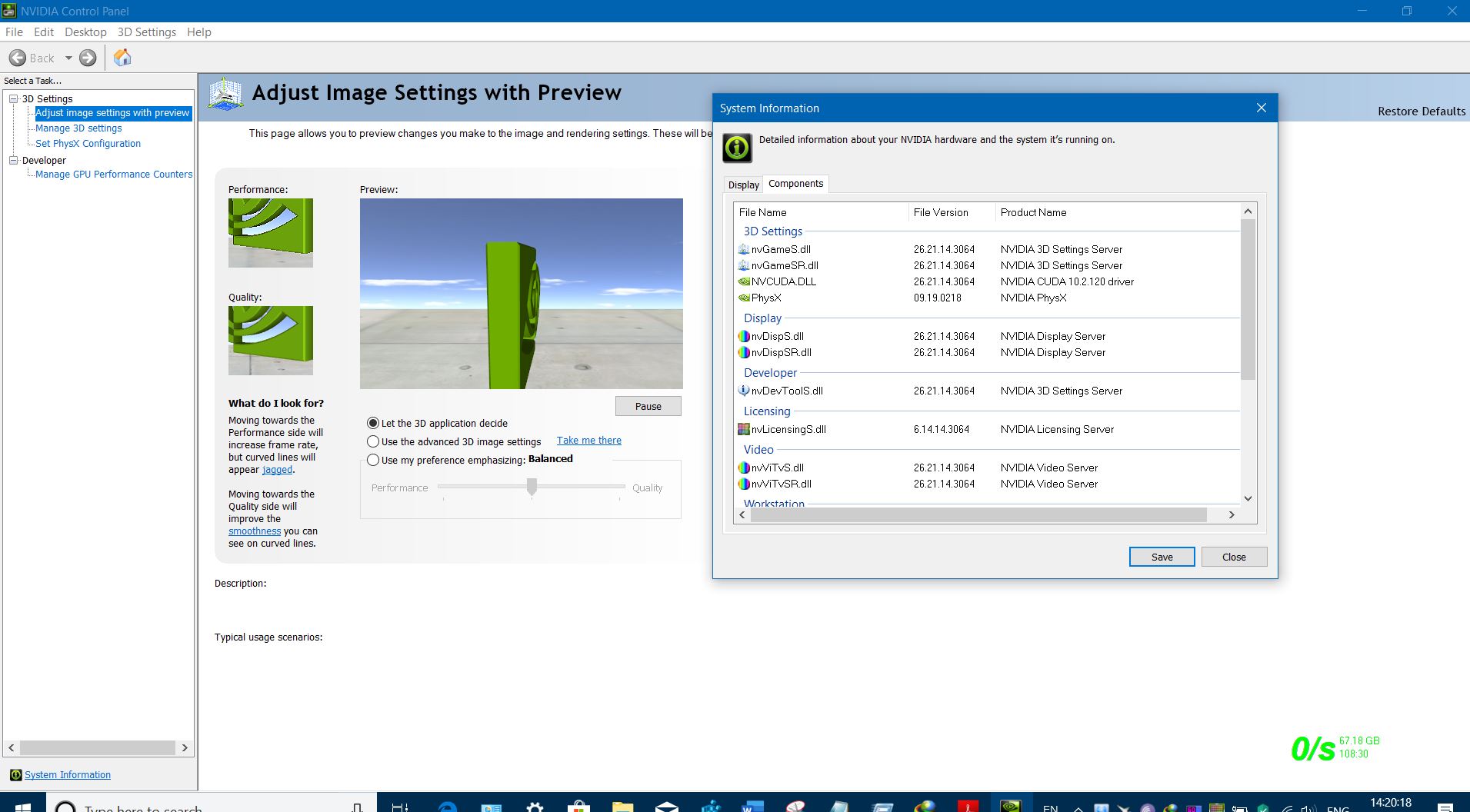Viewport: 1470px width, 812px height.
Task: Click the NVCUDA.DLL file icon
Action: pyautogui.click(x=744, y=281)
